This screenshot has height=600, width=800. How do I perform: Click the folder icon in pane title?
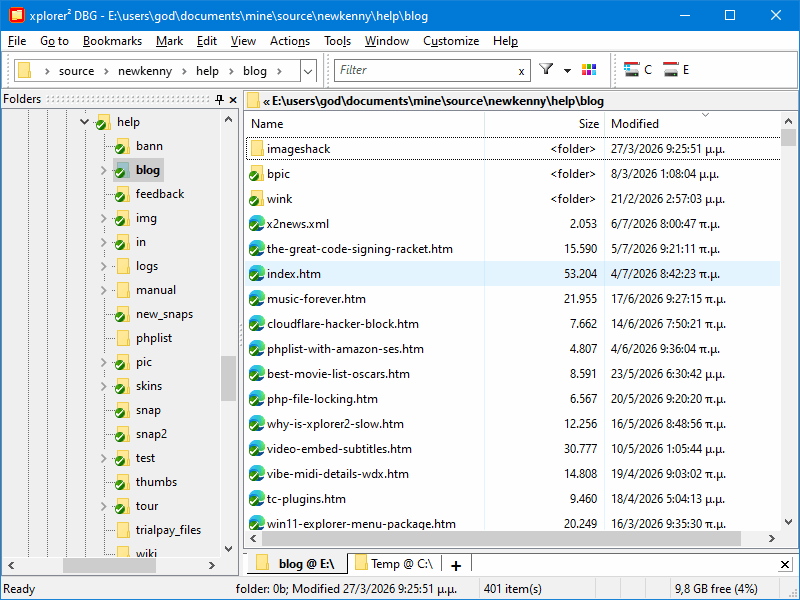(254, 101)
